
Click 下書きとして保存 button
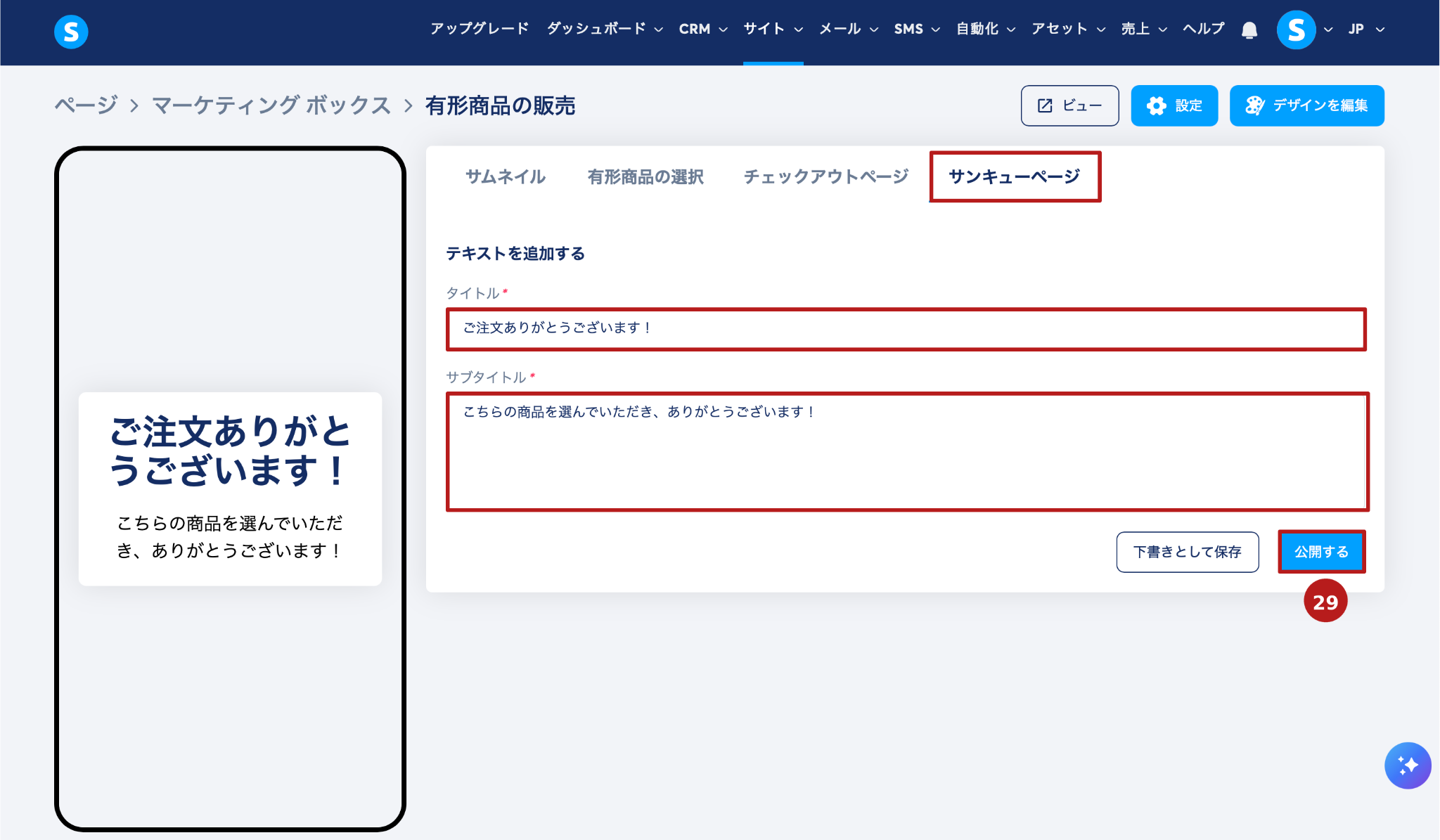tap(1187, 552)
